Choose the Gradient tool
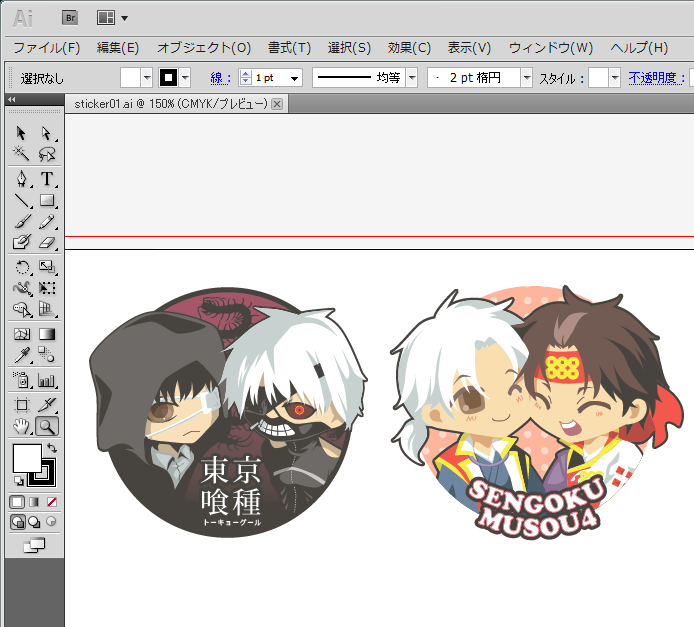This screenshot has width=694, height=627. click(x=46, y=334)
